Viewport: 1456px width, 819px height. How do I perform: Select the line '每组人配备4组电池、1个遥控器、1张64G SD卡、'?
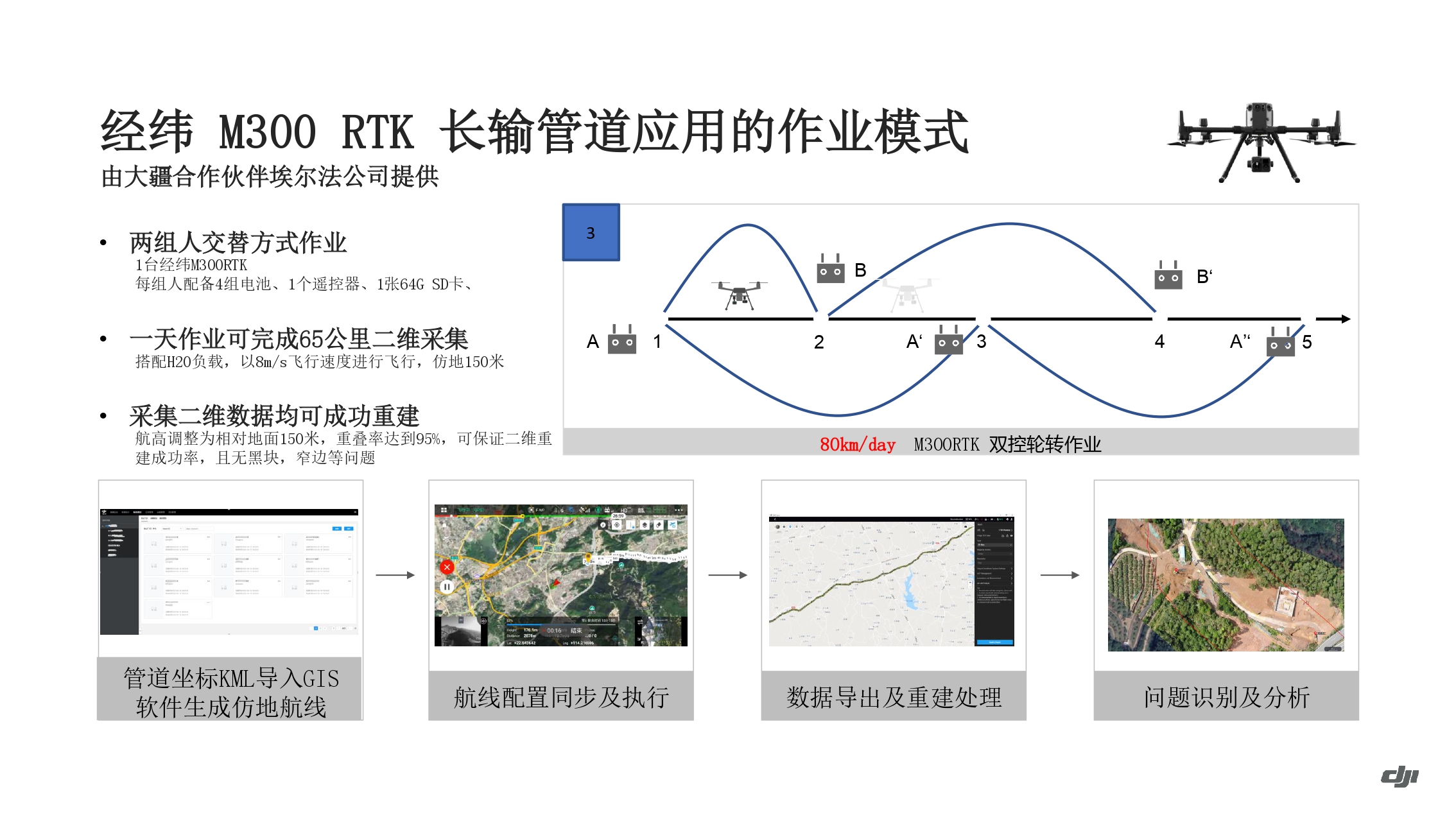[x=304, y=284]
